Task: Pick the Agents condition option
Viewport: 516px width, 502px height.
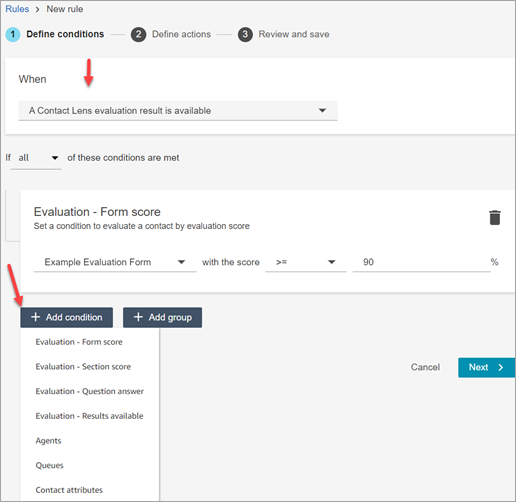Action: point(48,441)
